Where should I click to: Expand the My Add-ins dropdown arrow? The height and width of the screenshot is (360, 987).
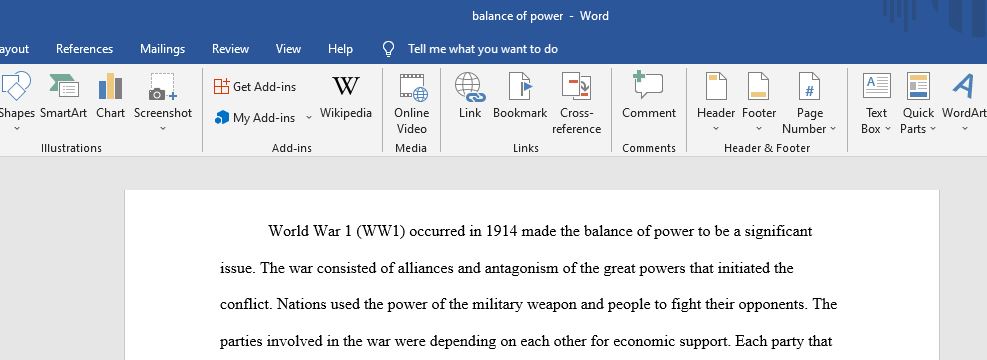pos(308,118)
